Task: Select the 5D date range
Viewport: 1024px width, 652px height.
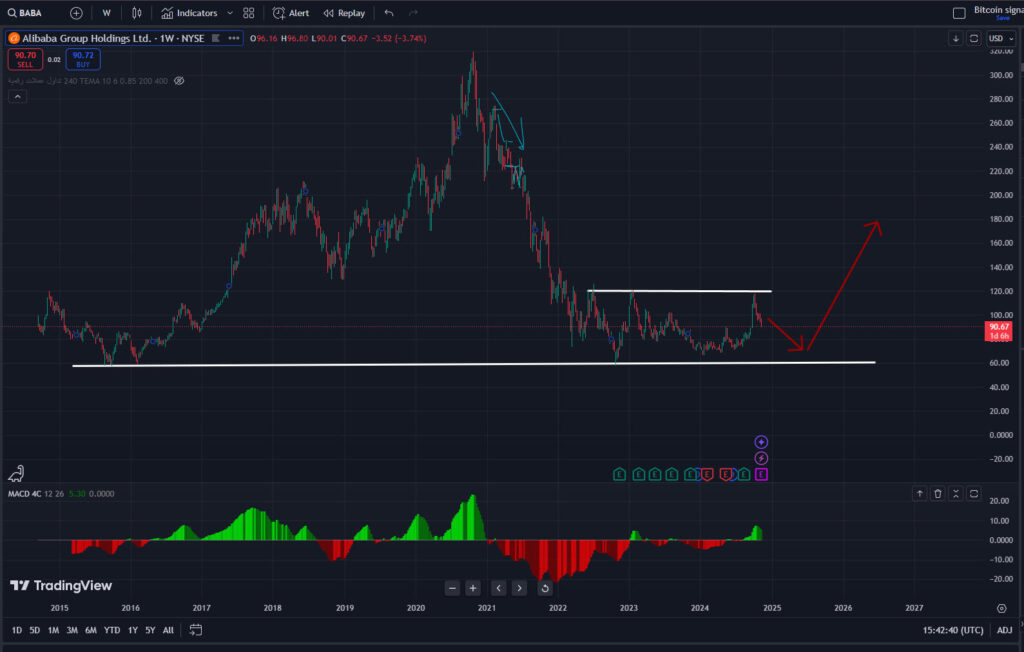Action: pos(35,630)
